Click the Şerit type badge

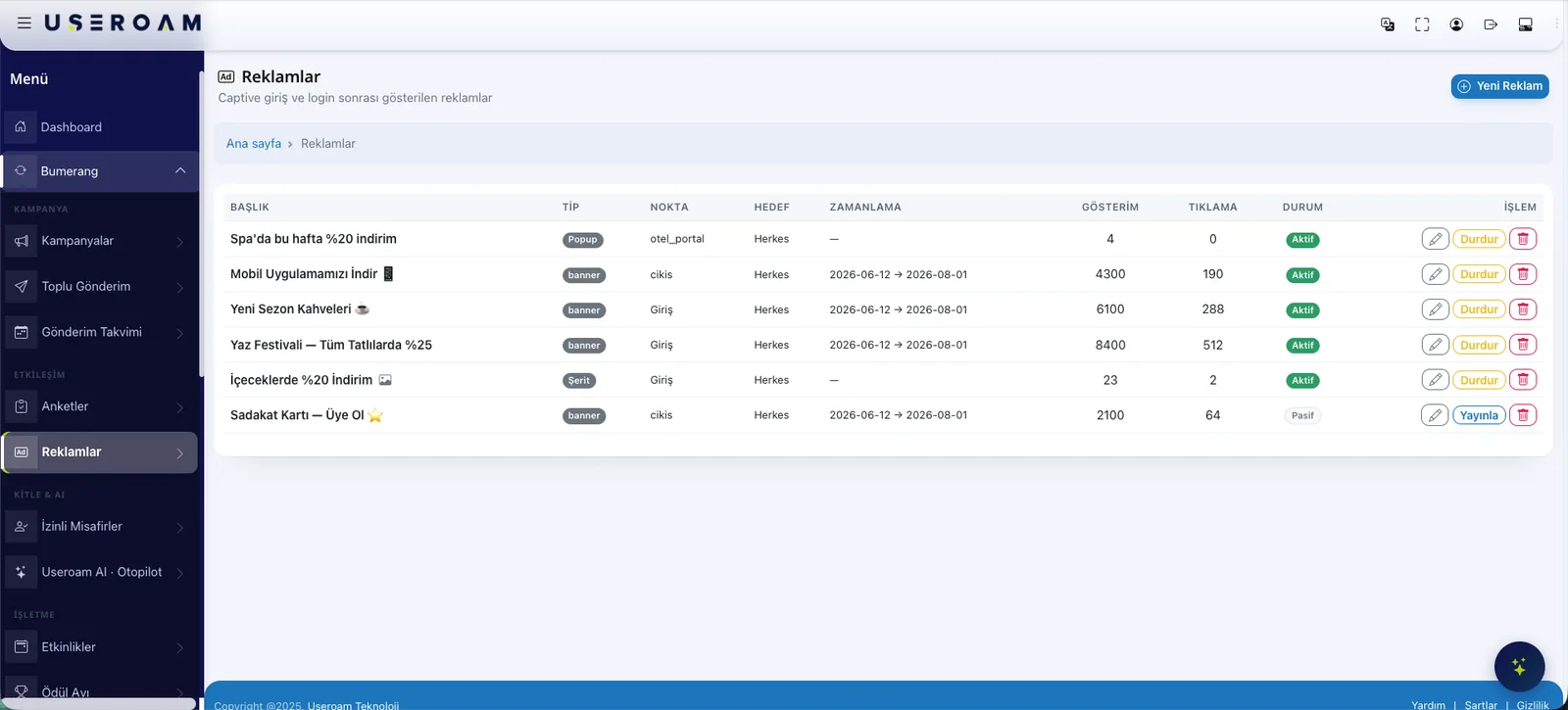(579, 381)
